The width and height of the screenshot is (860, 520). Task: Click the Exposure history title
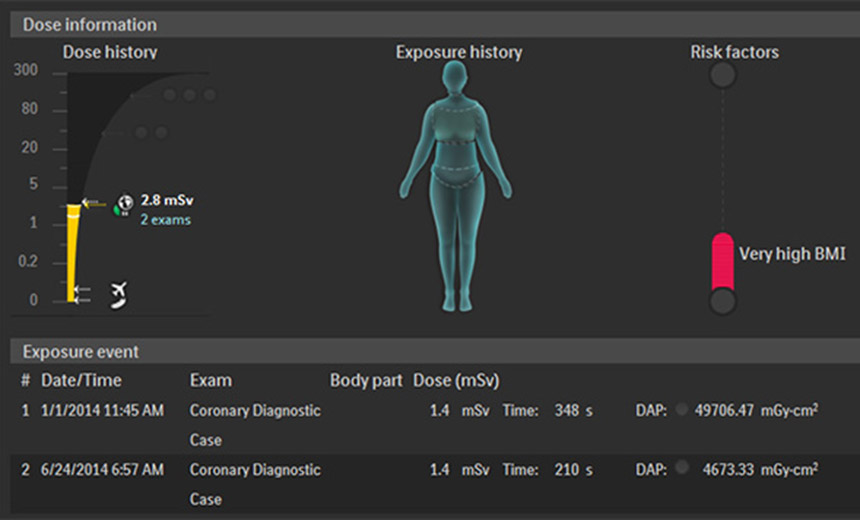point(459,52)
